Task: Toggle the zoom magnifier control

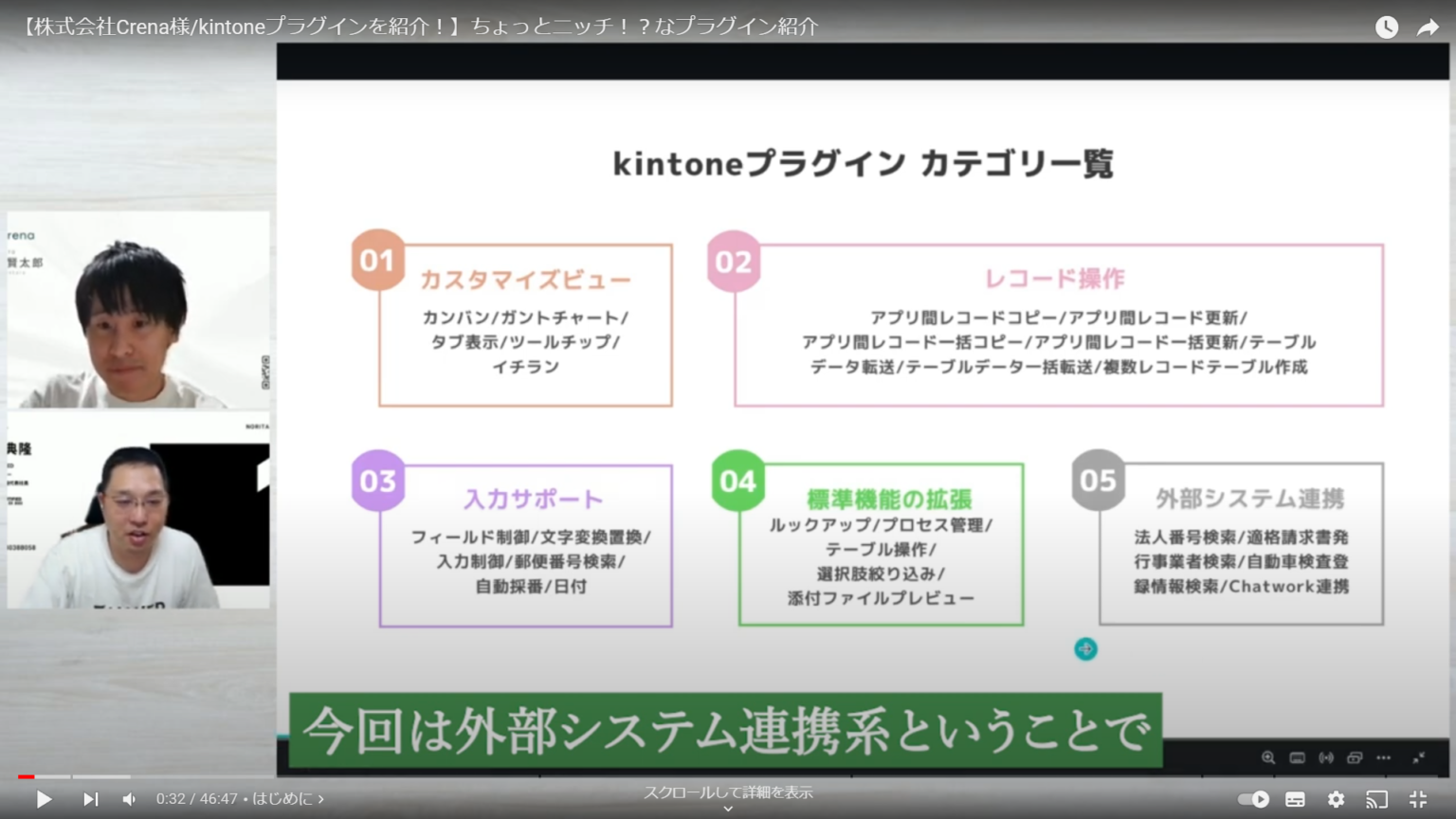Action: tap(1266, 757)
